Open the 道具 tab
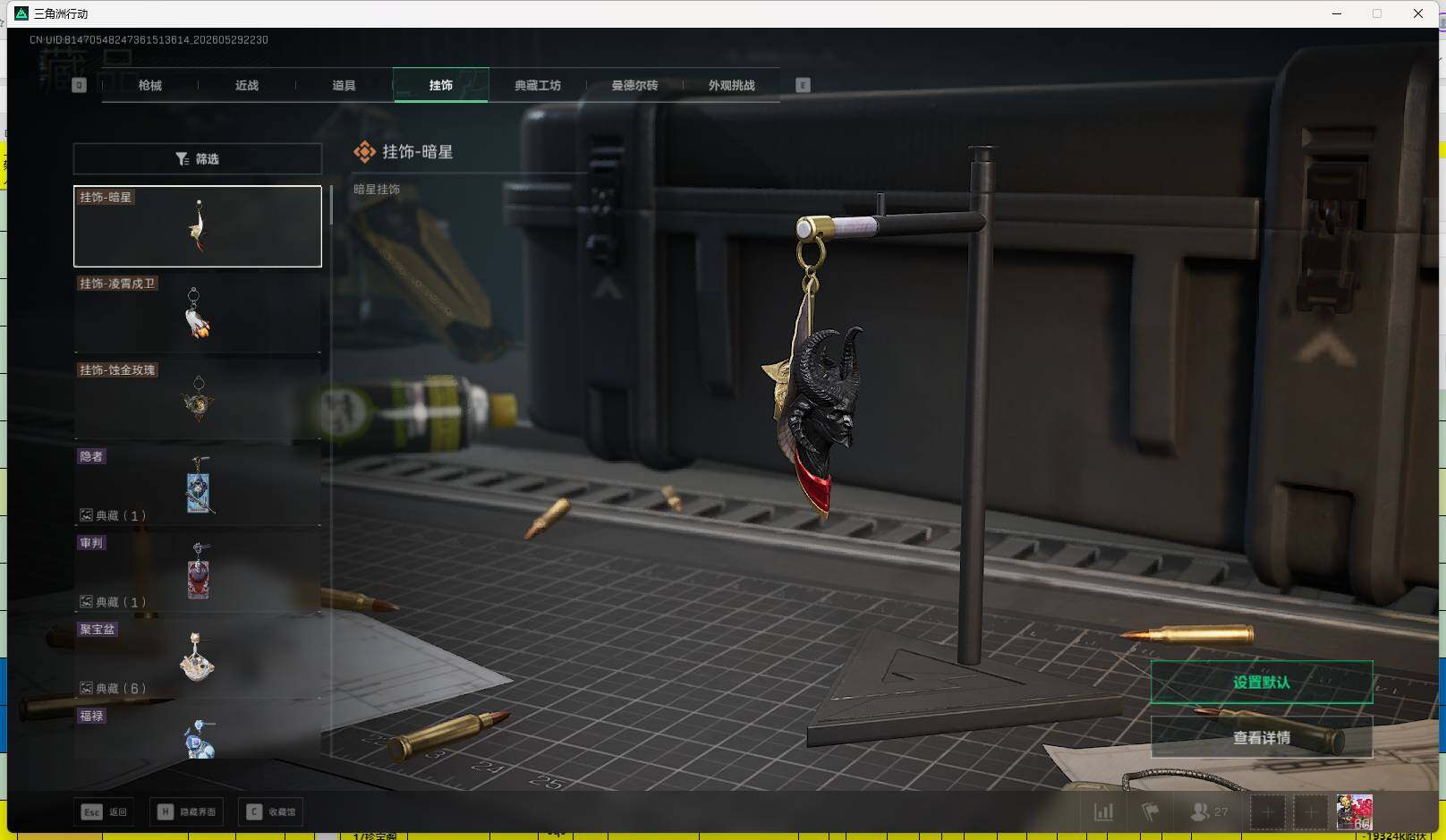1446x840 pixels. point(344,85)
